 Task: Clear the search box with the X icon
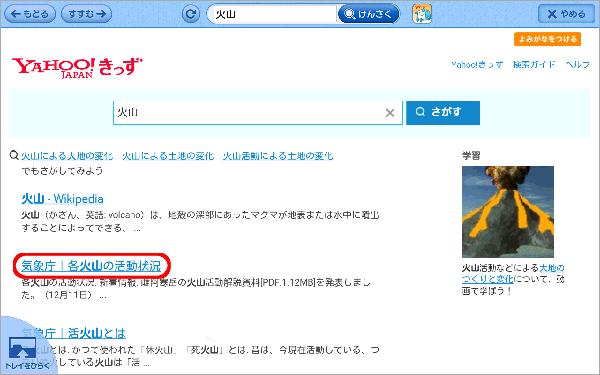[390, 112]
